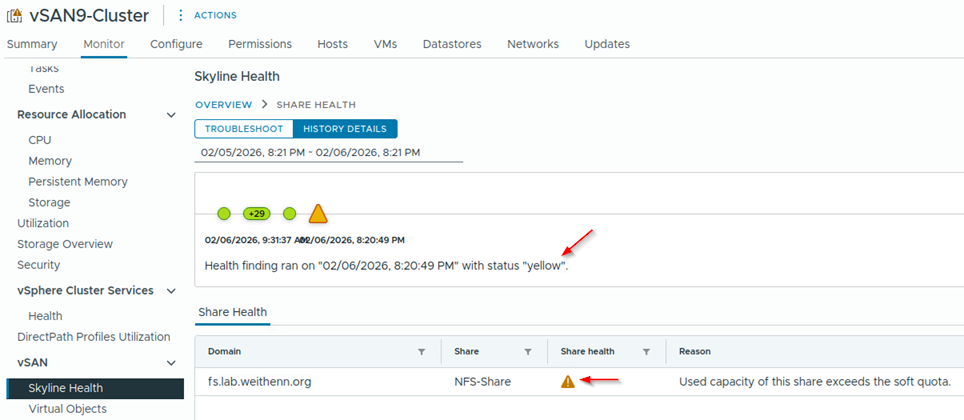
Task: Switch to the Datastores tab
Action: point(451,44)
